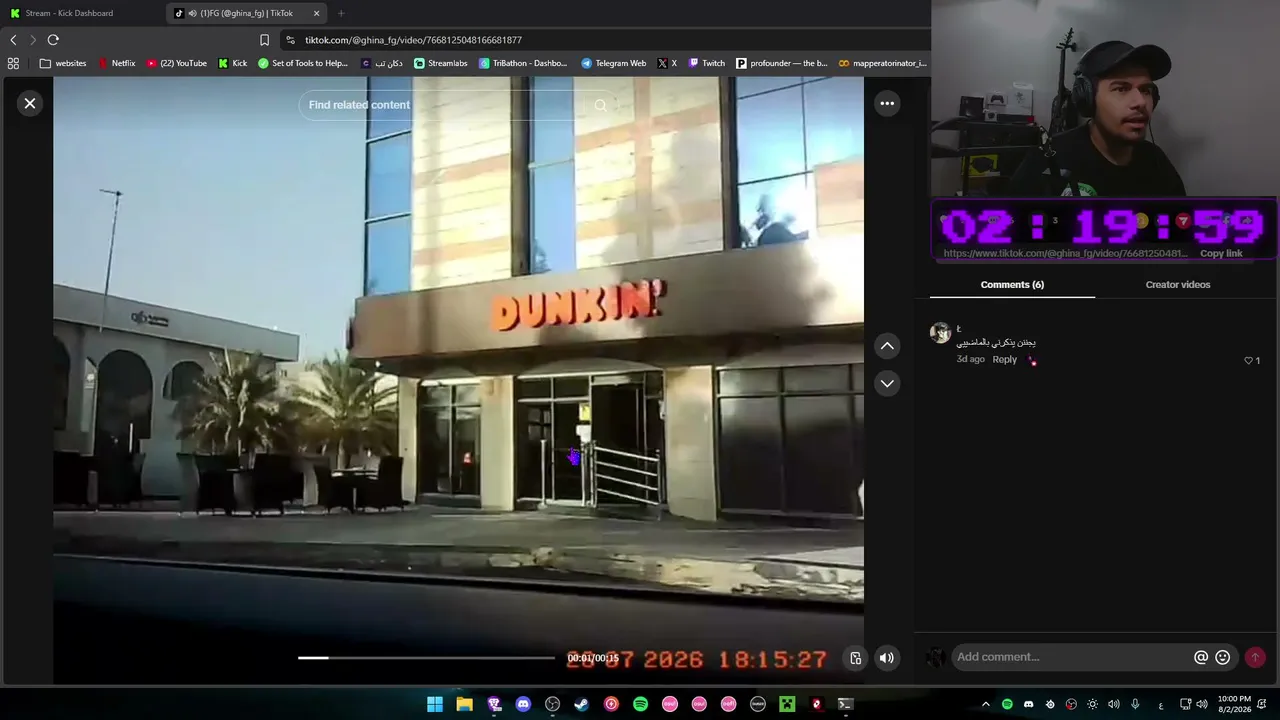The height and width of the screenshot is (720, 1280).
Task: Mute the TikTok video volume
Action: point(886,658)
